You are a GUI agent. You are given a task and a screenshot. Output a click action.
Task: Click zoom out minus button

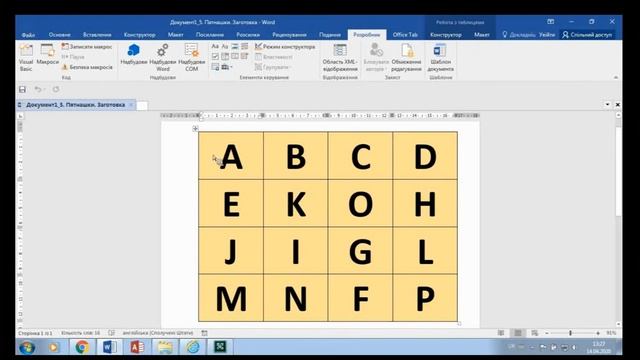click(547, 333)
